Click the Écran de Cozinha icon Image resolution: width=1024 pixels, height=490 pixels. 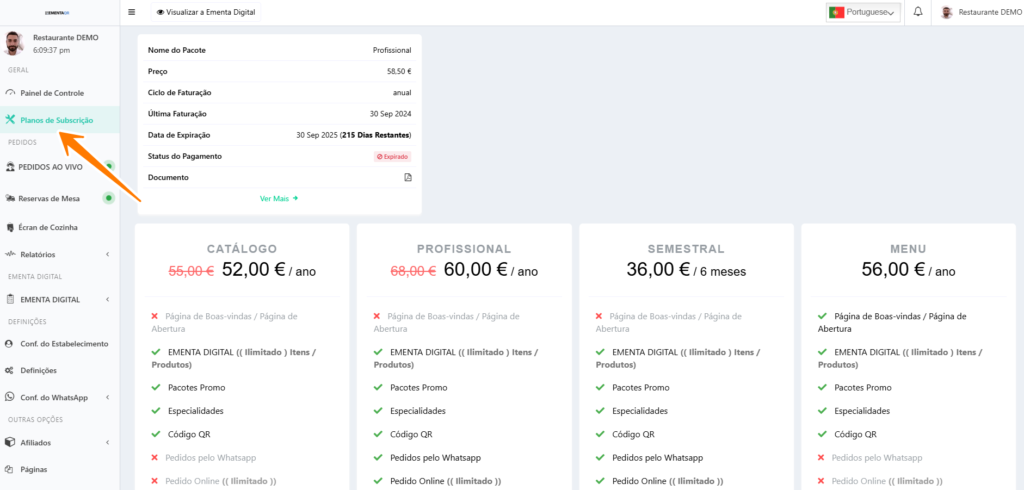tap(10, 227)
